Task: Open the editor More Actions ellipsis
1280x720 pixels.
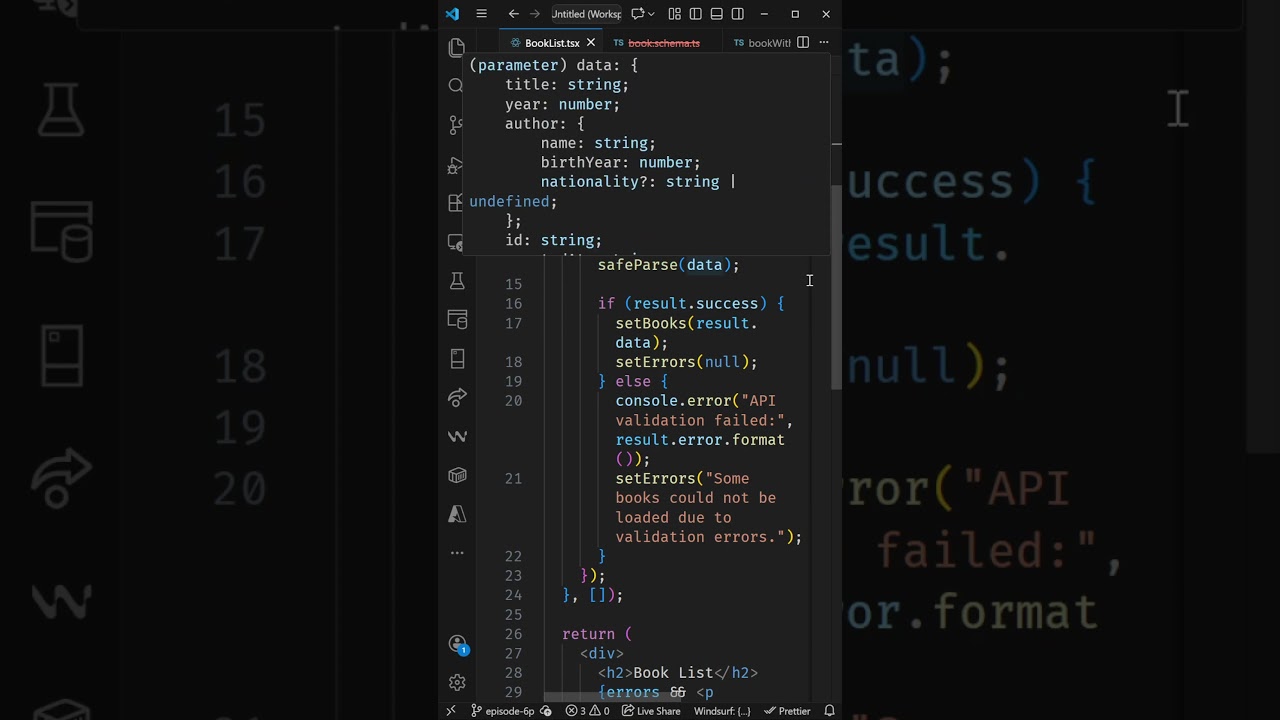Action: [823, 43]
